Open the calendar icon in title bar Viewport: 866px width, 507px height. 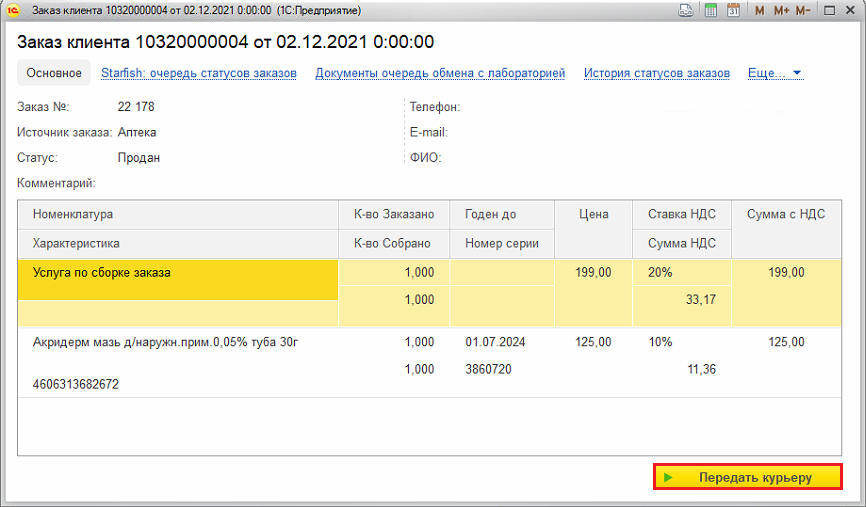pos(733,10)
